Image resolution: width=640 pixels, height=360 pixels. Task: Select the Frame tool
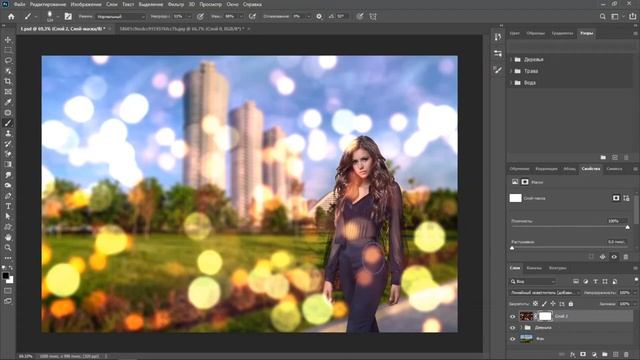[8, 92]
